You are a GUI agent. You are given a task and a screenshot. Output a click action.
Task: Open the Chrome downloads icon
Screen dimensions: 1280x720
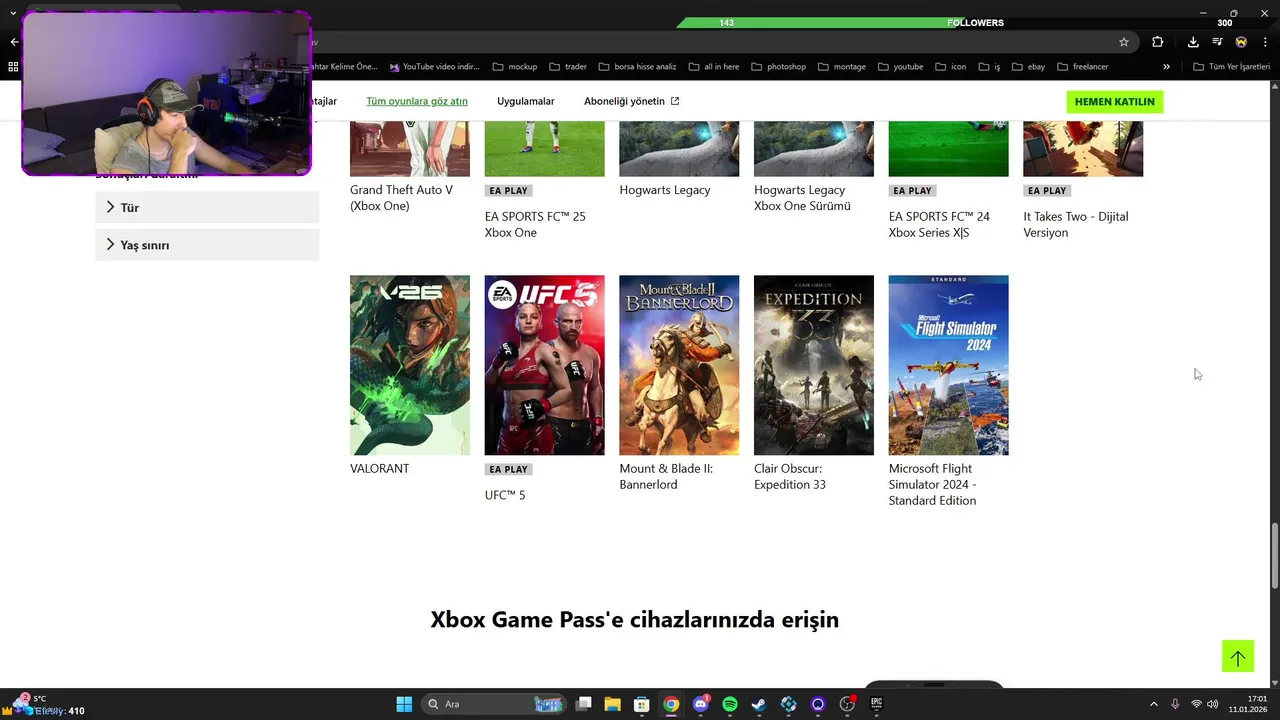coord(1193,42)
